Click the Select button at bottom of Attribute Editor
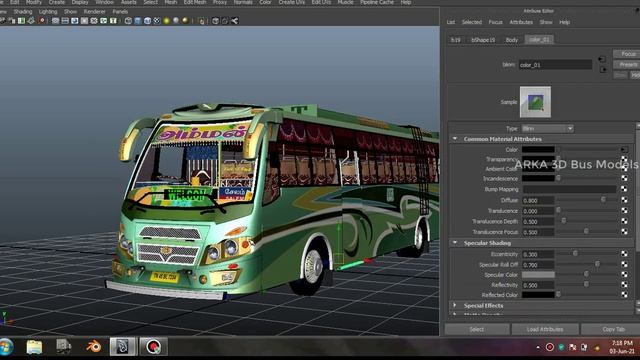640x360 pixels. [477, 329]
